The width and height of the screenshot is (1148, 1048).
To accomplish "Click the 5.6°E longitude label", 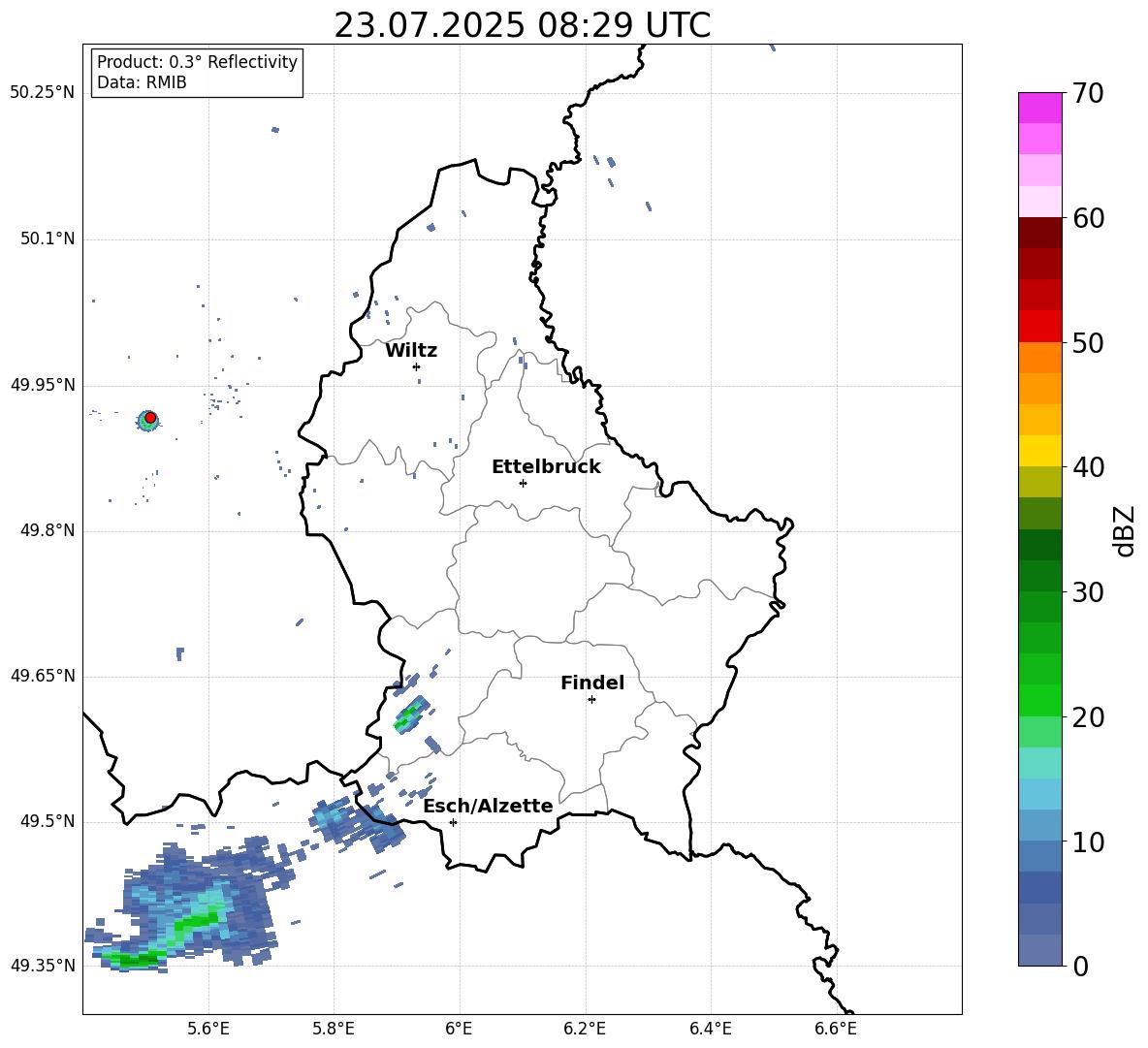I will [208, 1029].
